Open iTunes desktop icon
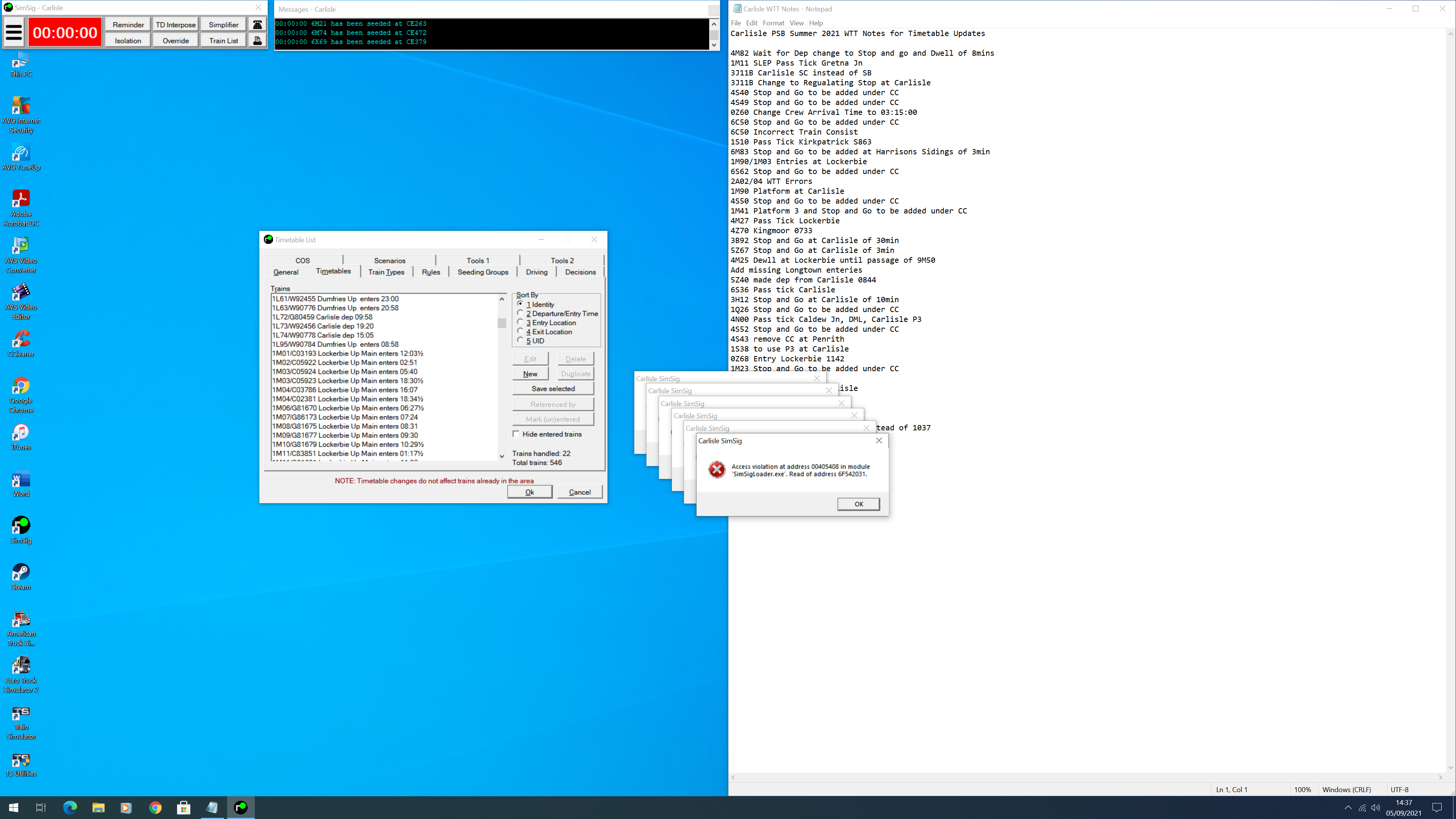 [x=21, y=438]
